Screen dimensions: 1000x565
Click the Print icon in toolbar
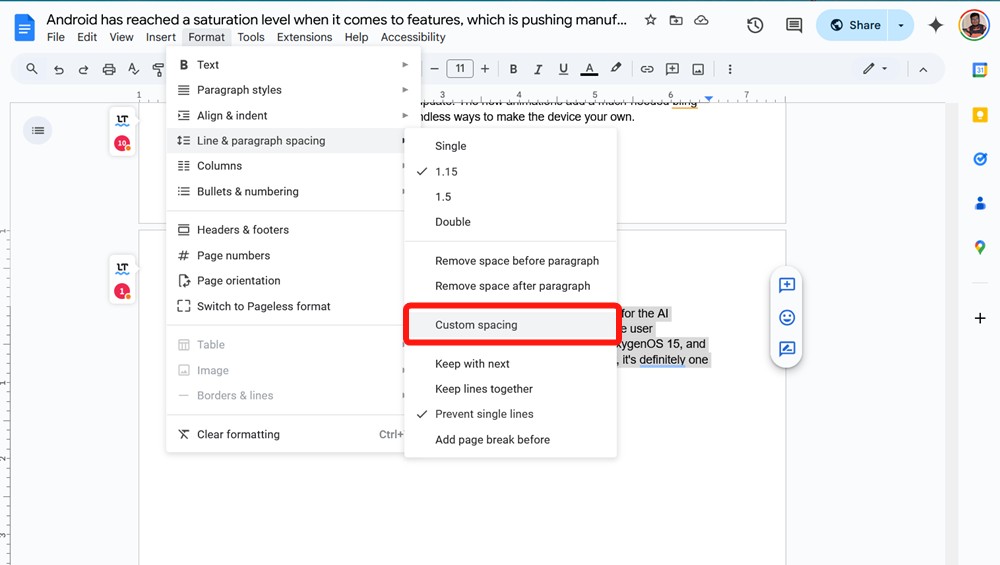(x=109, y=69)
